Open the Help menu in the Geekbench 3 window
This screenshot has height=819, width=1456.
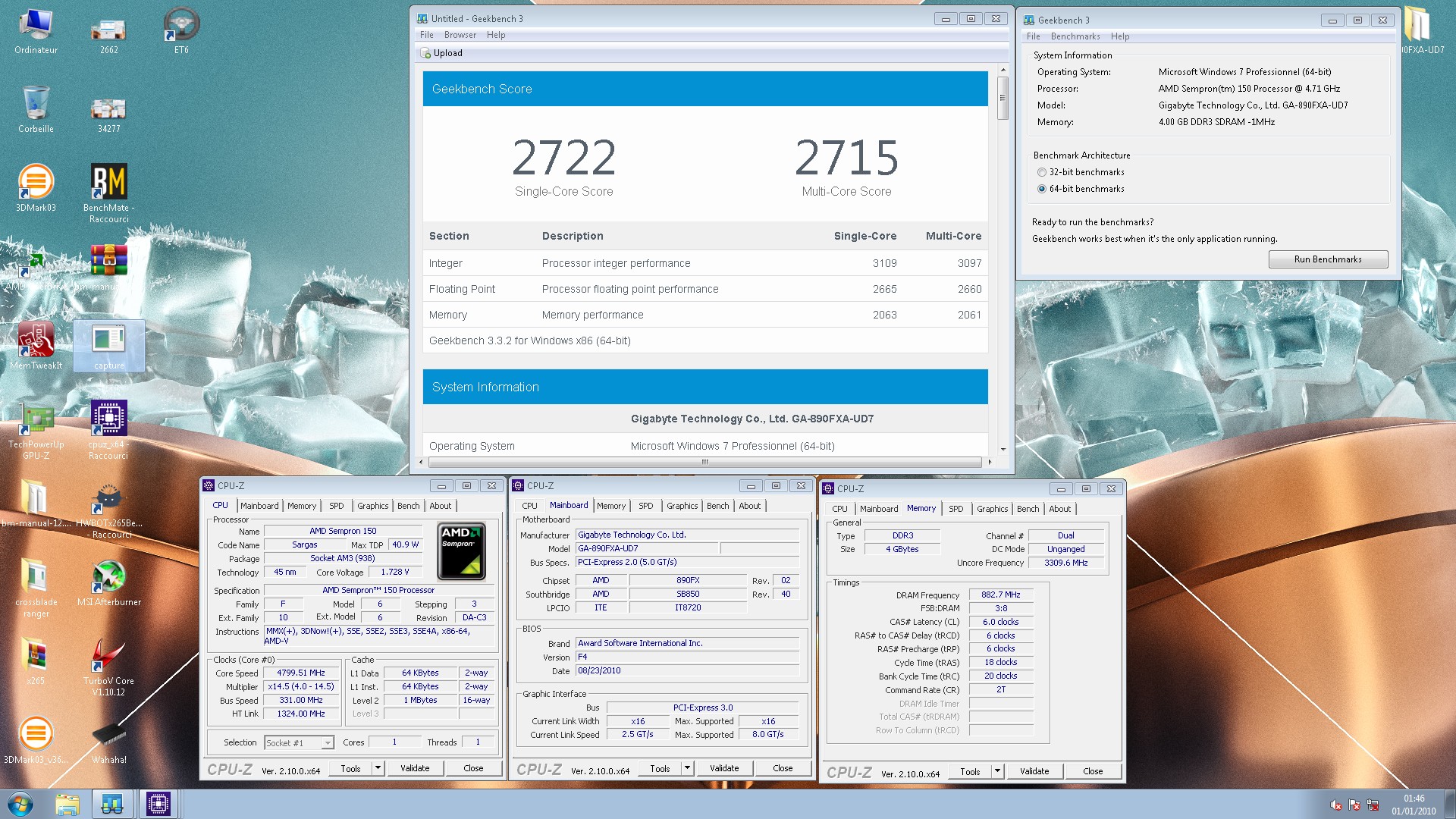click(x=1120, y=36)
